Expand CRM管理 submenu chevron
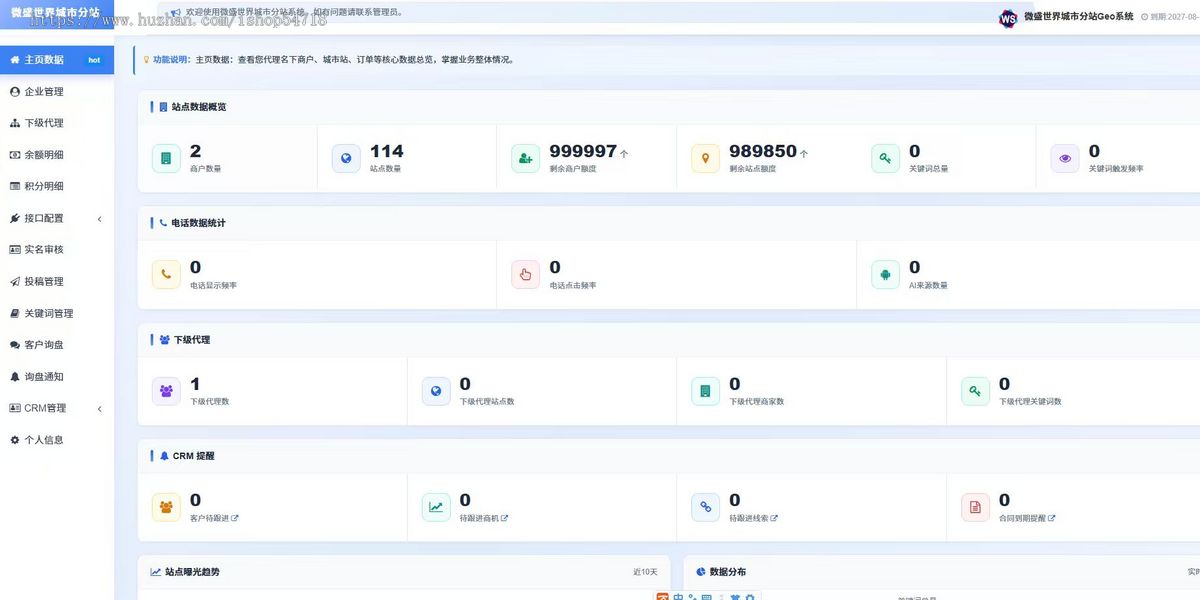This screenshot has width=1200, height=600. 99,409
